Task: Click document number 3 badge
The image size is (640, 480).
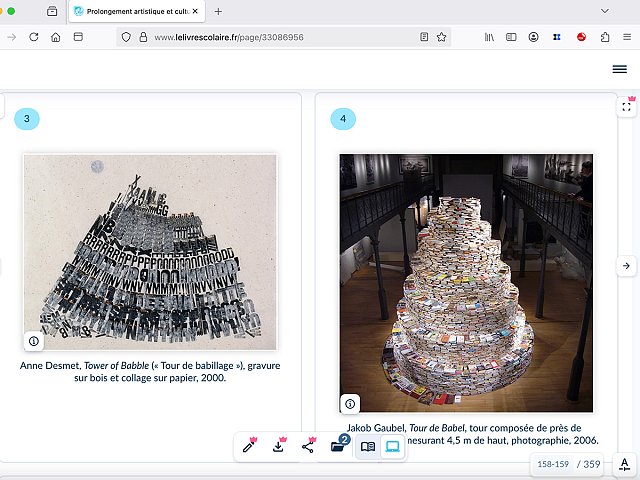Action: 27,119
